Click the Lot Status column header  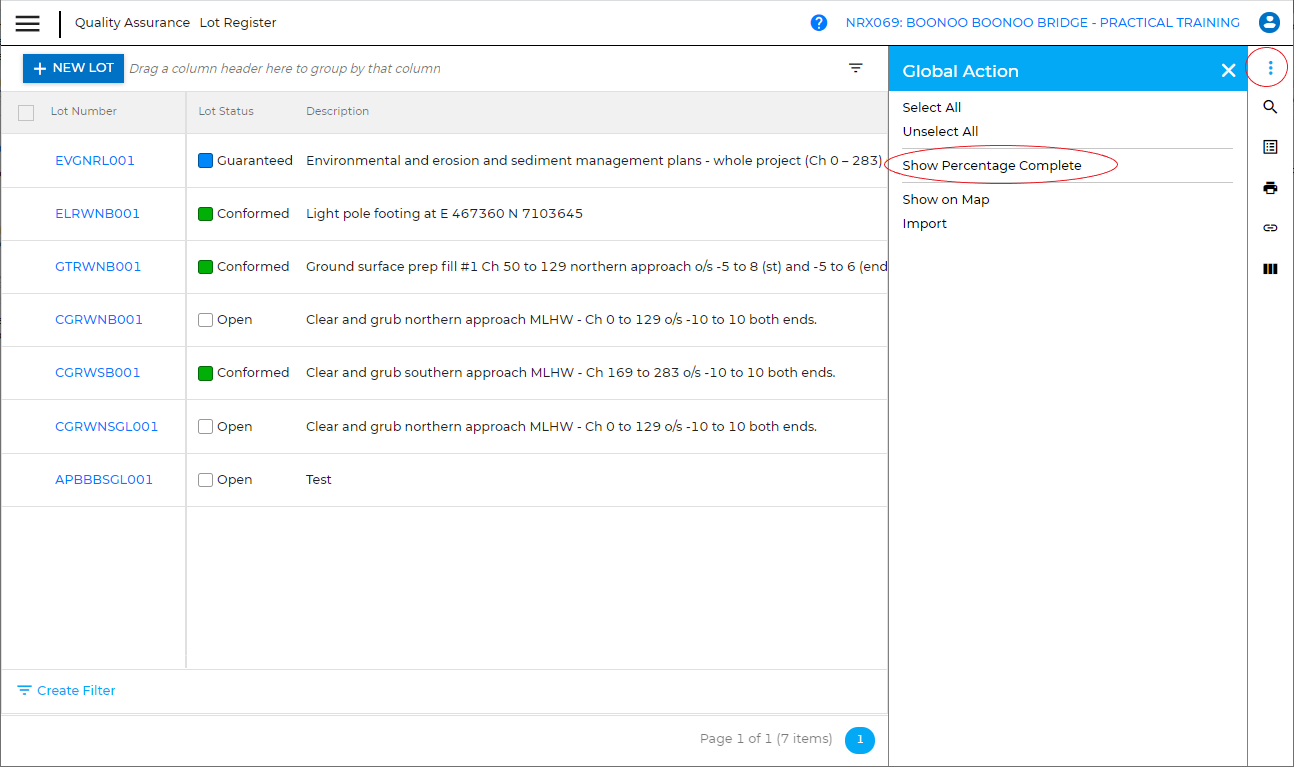[226, 111]
